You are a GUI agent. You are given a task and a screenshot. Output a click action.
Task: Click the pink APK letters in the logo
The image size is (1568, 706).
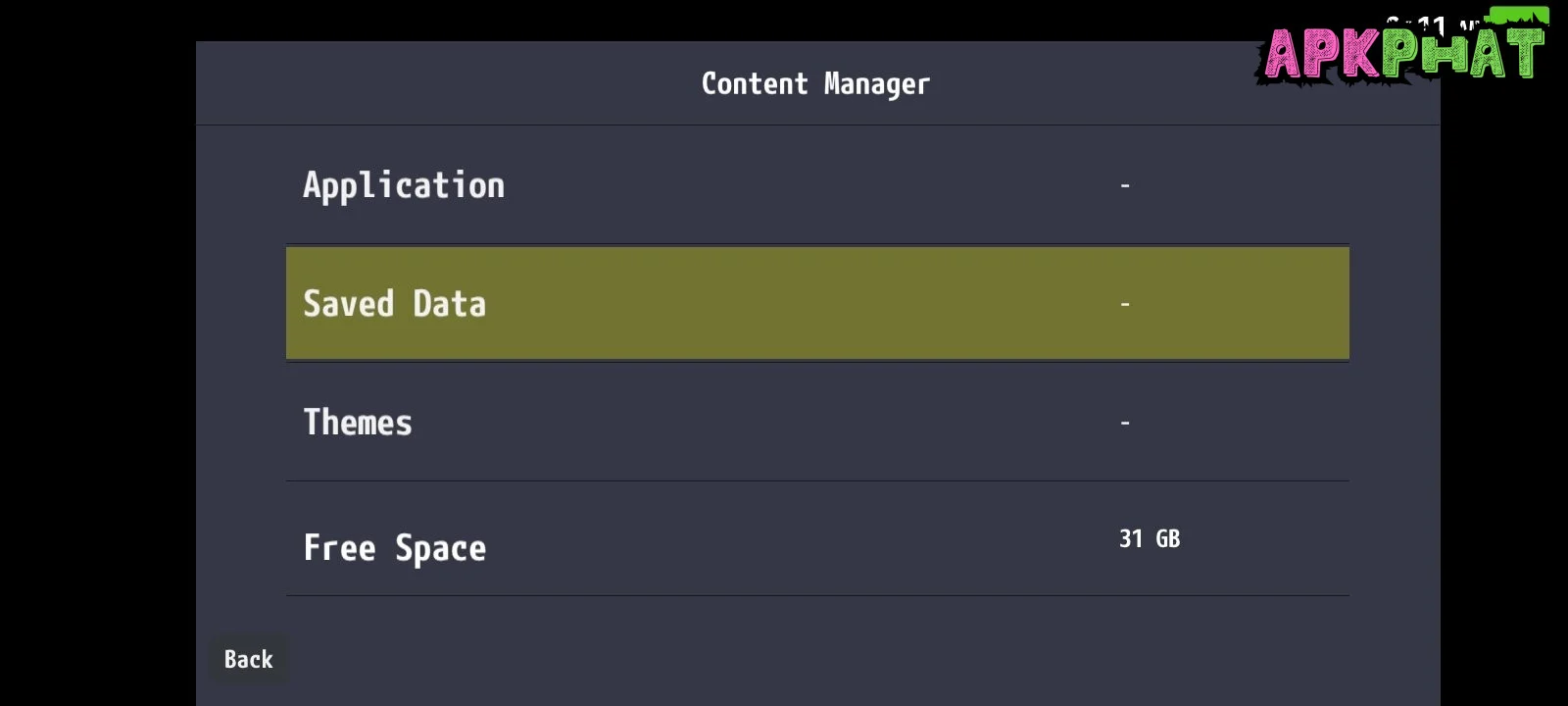pyautogui.click(x=1323, y=53)
